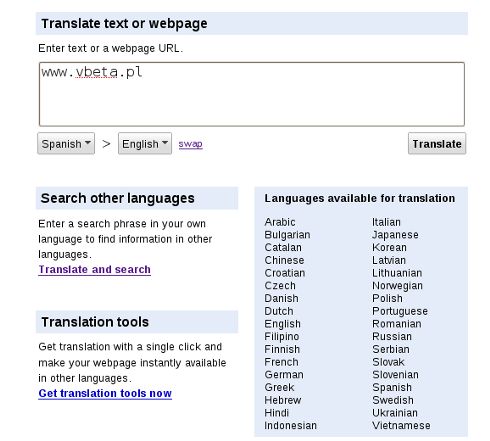The image size is (490, 441).
Task: Select Vietnamese in available languages list
Action: click(x=401, y=426)
